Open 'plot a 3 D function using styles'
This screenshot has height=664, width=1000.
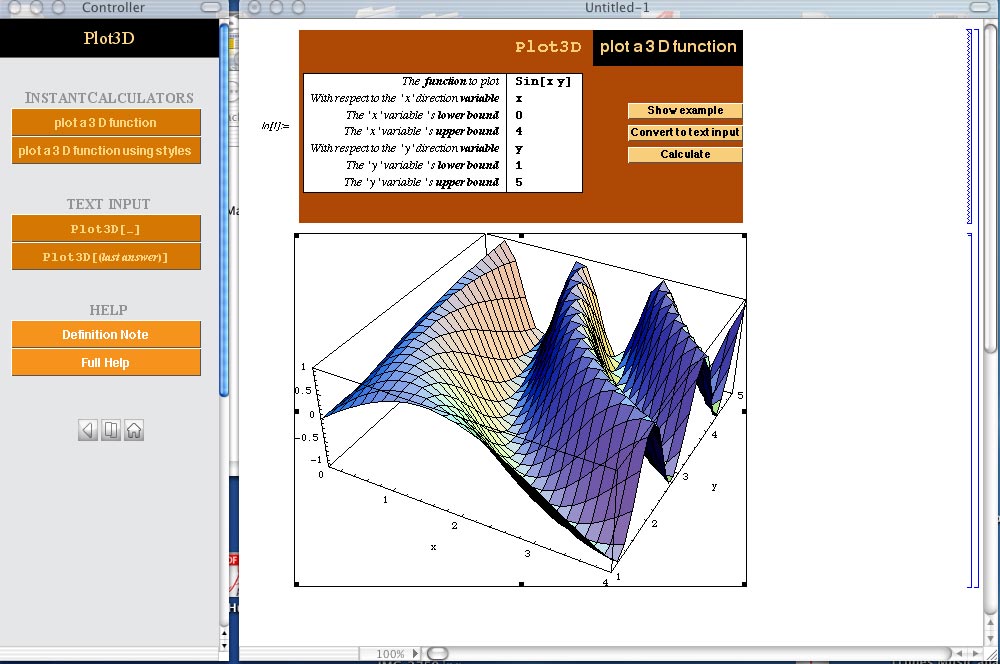click(105, 151)
